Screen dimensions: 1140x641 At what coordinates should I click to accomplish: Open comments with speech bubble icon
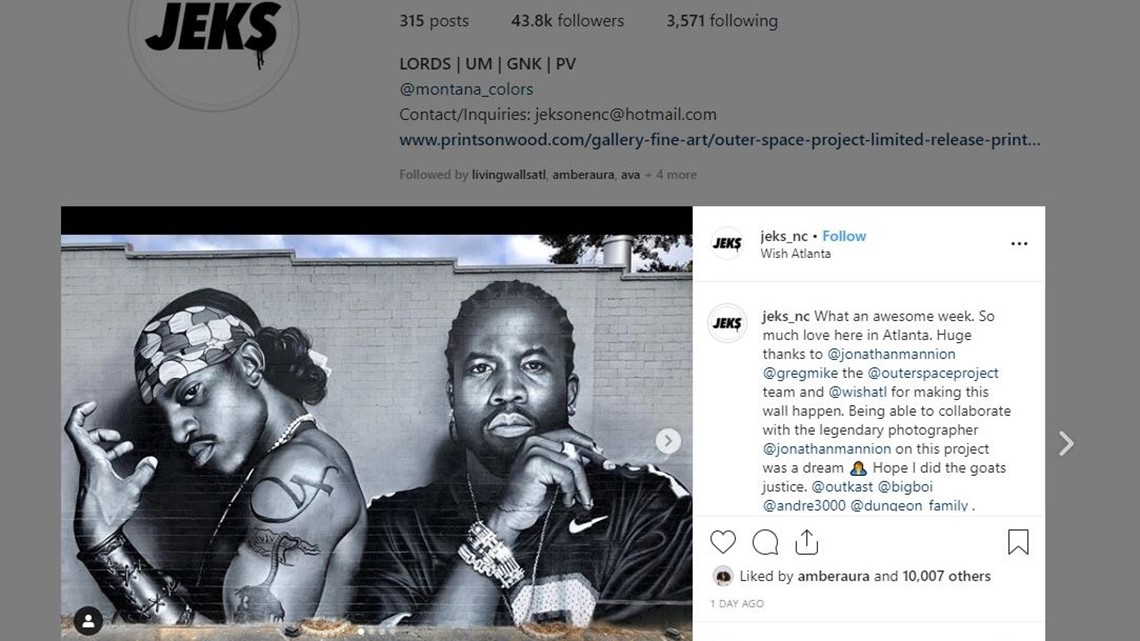click(765, 542)
